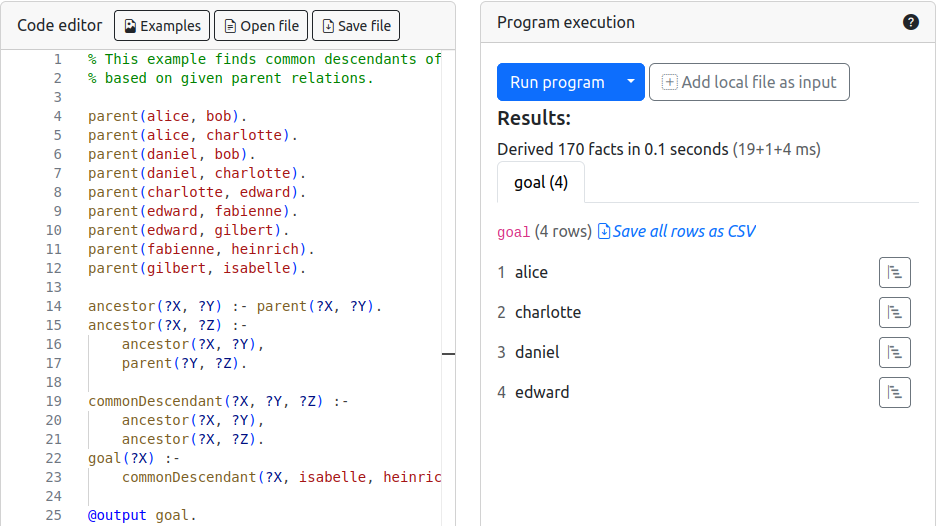937x526 pixels.
Task: Click parent(?Y, ?Z) on line 17
Action: (184, 363)
